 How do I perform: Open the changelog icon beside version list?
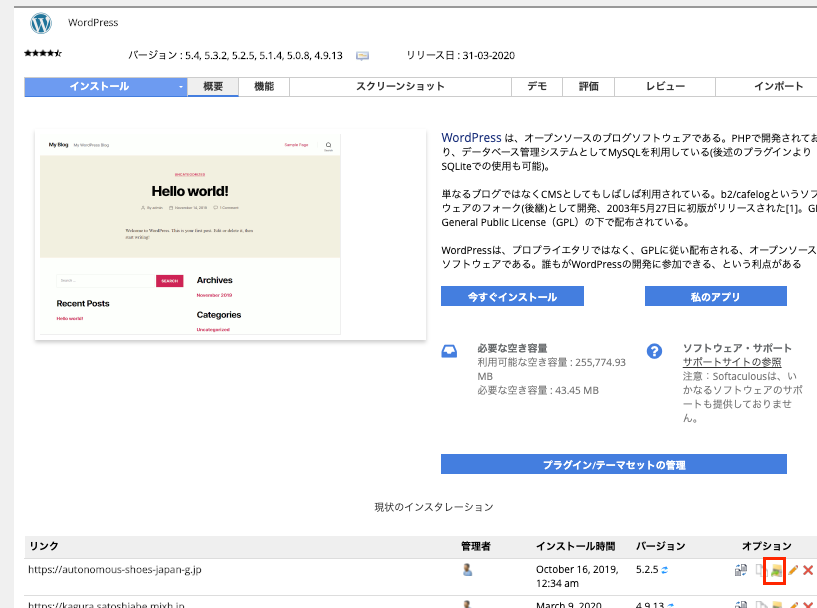pos(362,56)
